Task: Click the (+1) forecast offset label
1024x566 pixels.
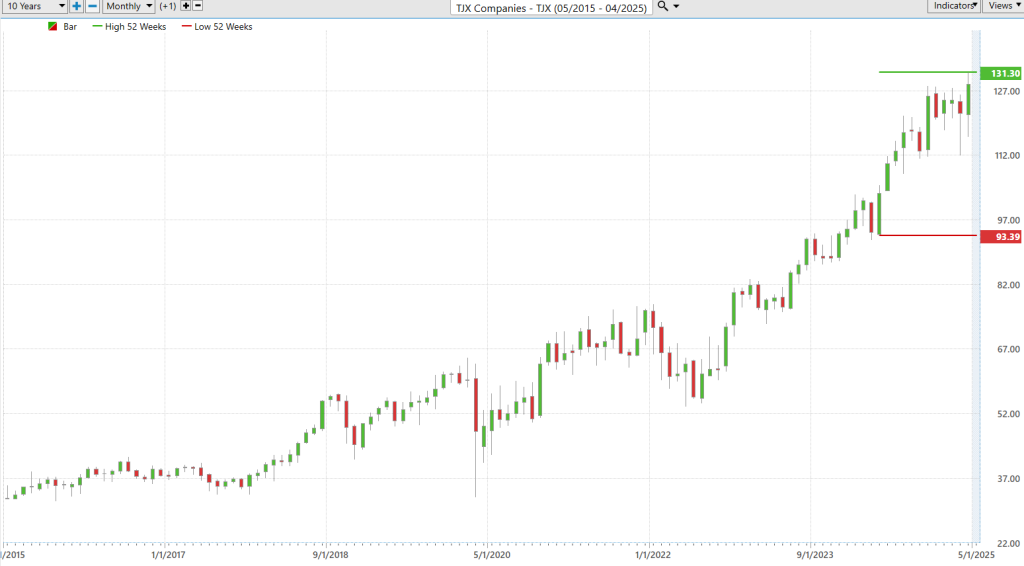Action: click(168, 6)
